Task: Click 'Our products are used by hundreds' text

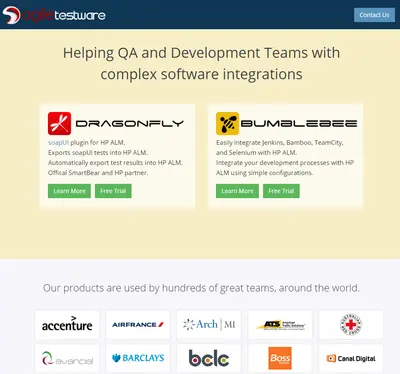Action: [x=201, y=288]
